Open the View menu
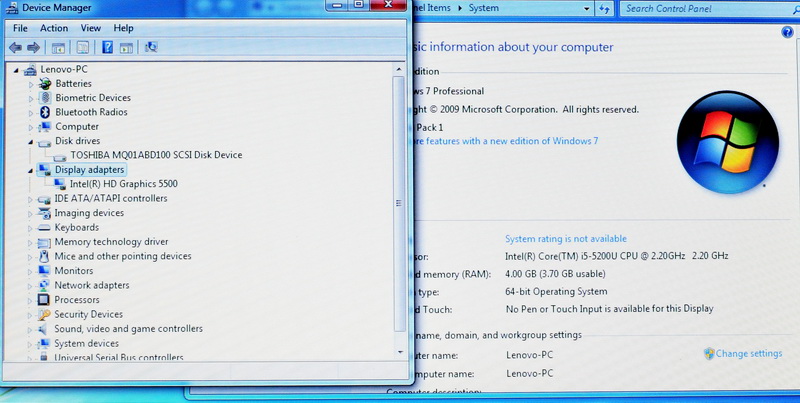Viewport: 800px width, 403px height. pyautogui.click(x=91, y=28)
